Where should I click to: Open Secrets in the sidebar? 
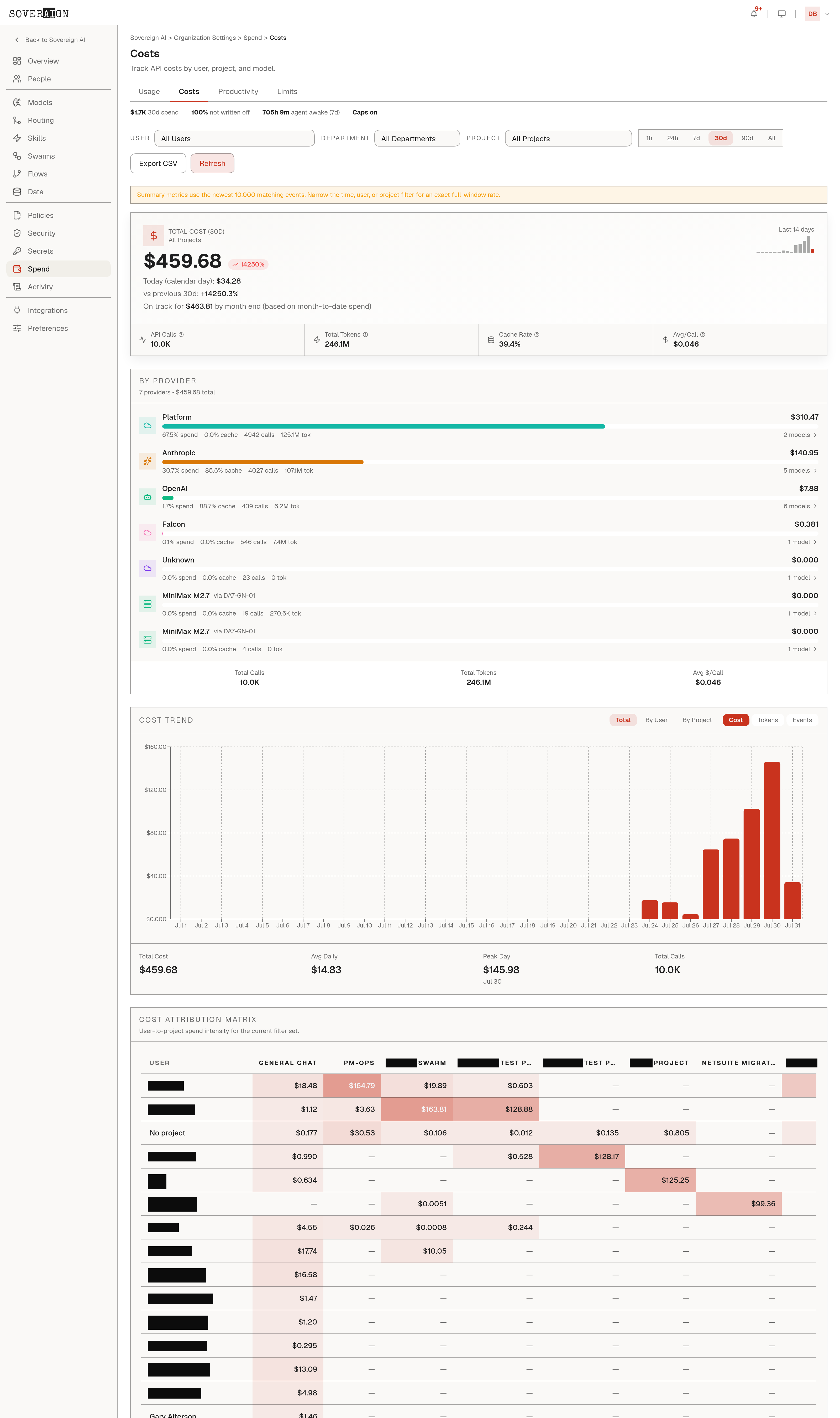(x=58, y=251)
